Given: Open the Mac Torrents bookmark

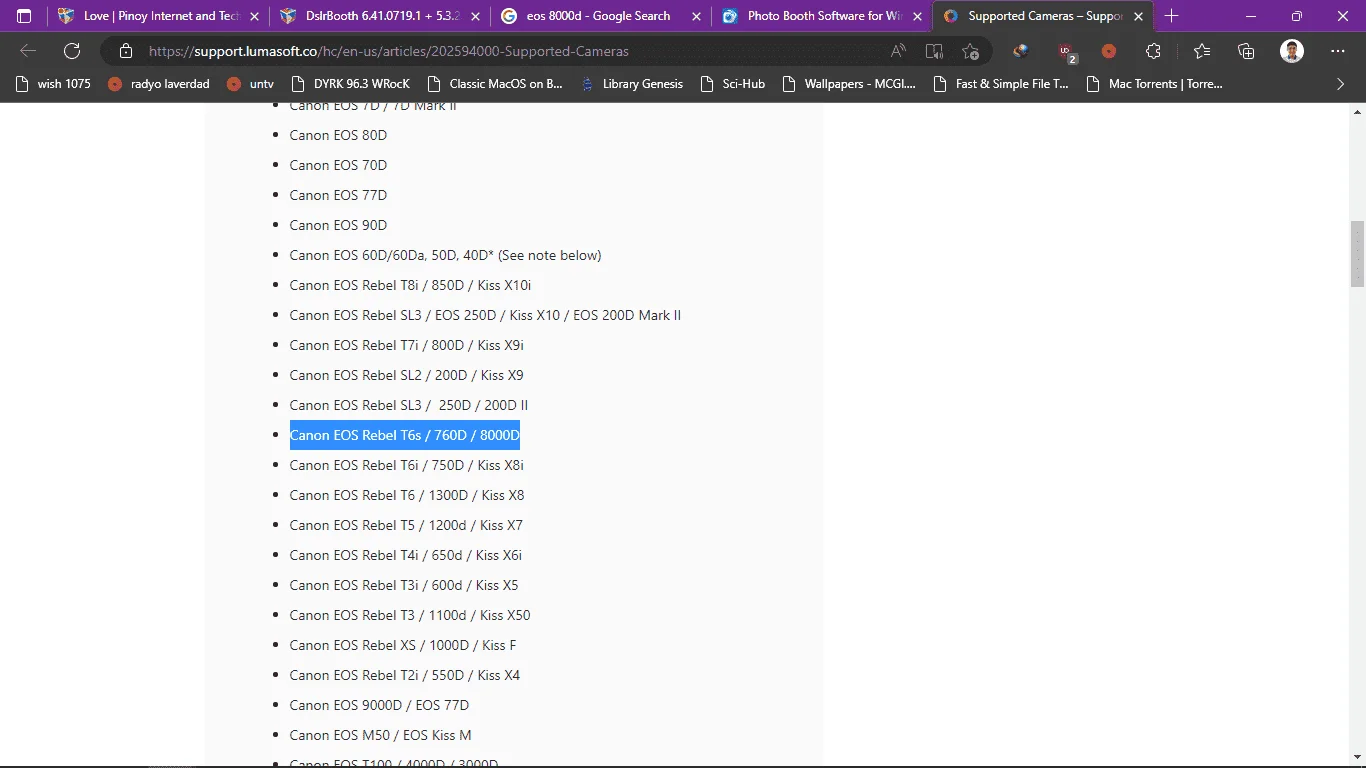Looking at the screenshot, I should [1154, 84].
